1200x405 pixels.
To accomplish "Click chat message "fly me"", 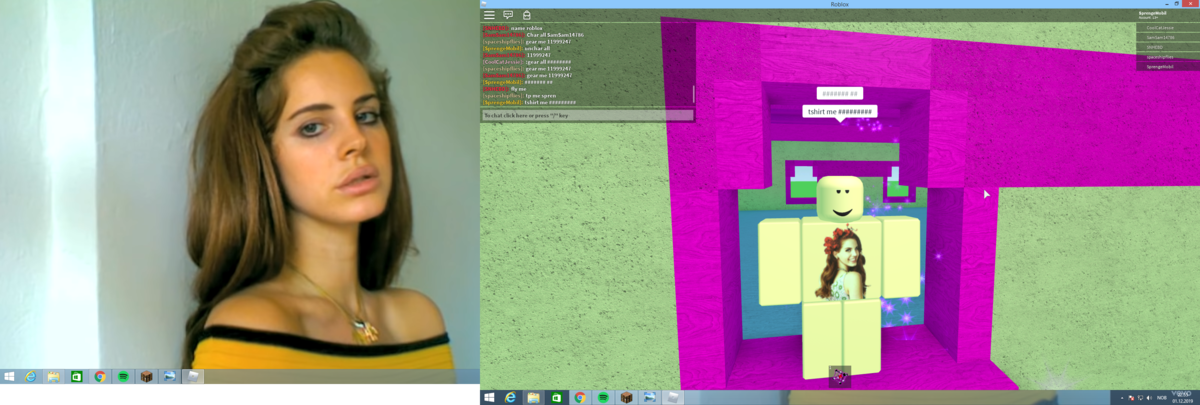I will pyautogui.click(x=518, y=89).
